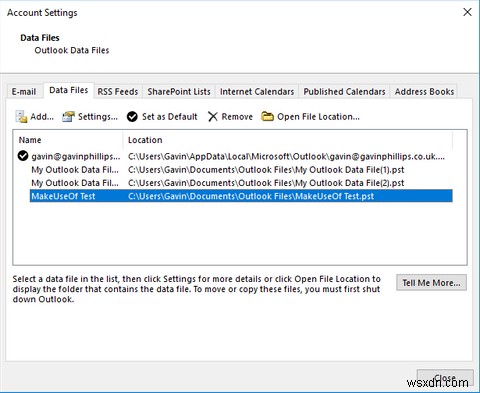Switch to the E-mail tab
Image resolution: width=480 pixels, height=393 pixels.
click(x=24, y=91)
